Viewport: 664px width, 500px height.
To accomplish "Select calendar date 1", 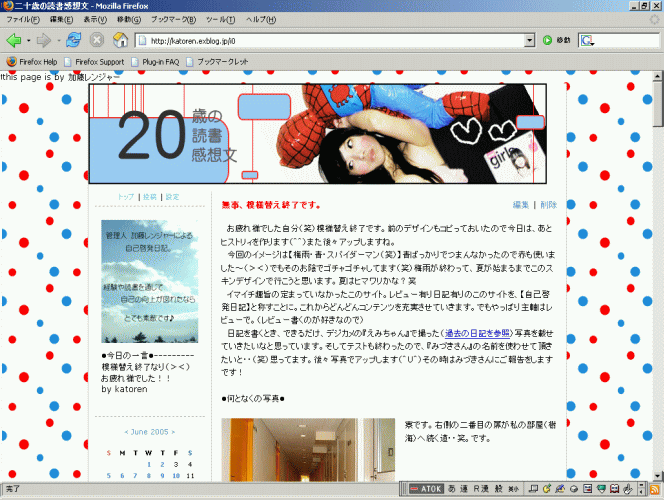I will pyautogui.click(x=149, y=464).
